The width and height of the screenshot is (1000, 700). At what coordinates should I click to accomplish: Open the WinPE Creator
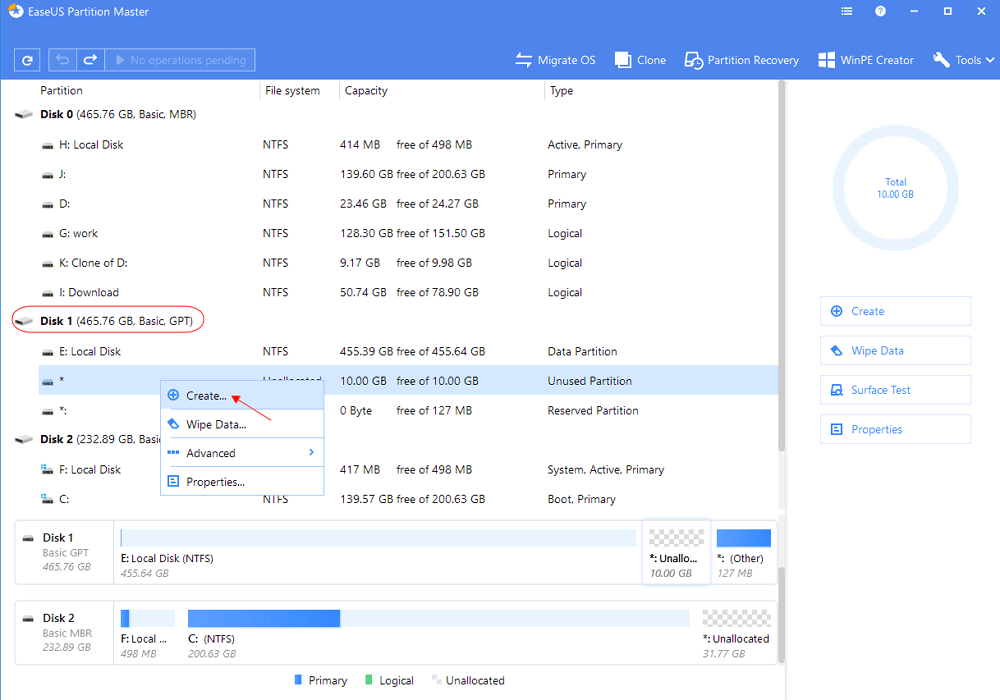tap(865, 60)
